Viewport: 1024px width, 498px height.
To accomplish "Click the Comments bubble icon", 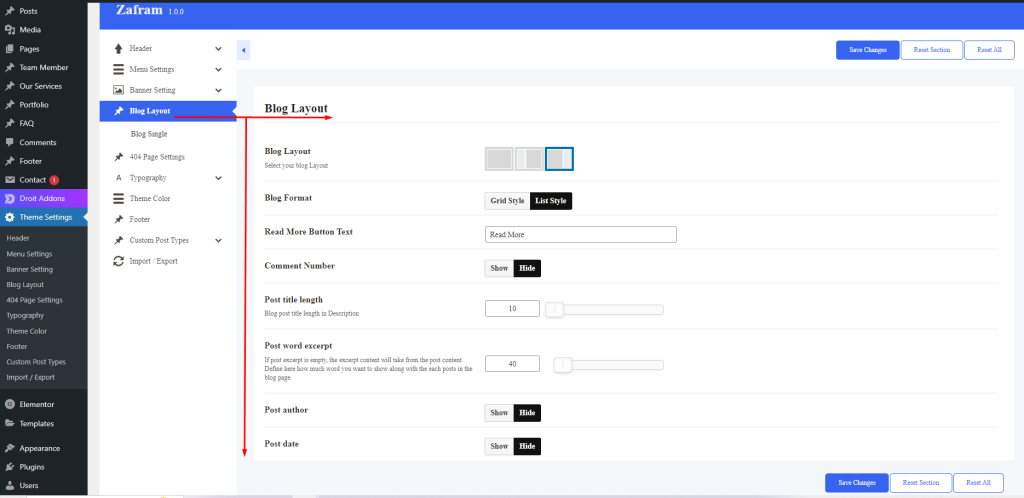I will coord(10,142).
